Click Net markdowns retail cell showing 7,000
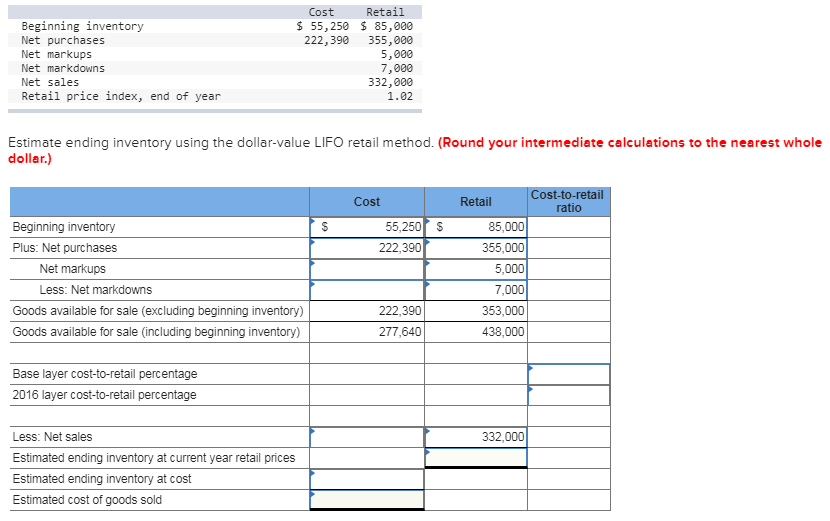Screen dimensions: 830x521 pos(476,290)
